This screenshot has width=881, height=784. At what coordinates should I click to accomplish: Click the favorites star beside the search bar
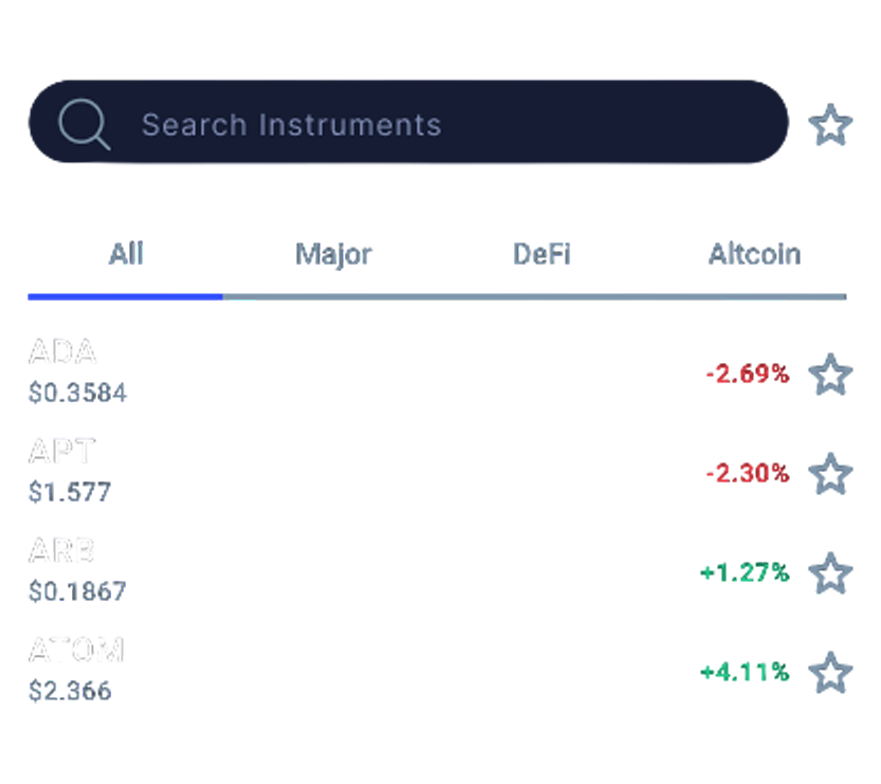tap(829, 126)
